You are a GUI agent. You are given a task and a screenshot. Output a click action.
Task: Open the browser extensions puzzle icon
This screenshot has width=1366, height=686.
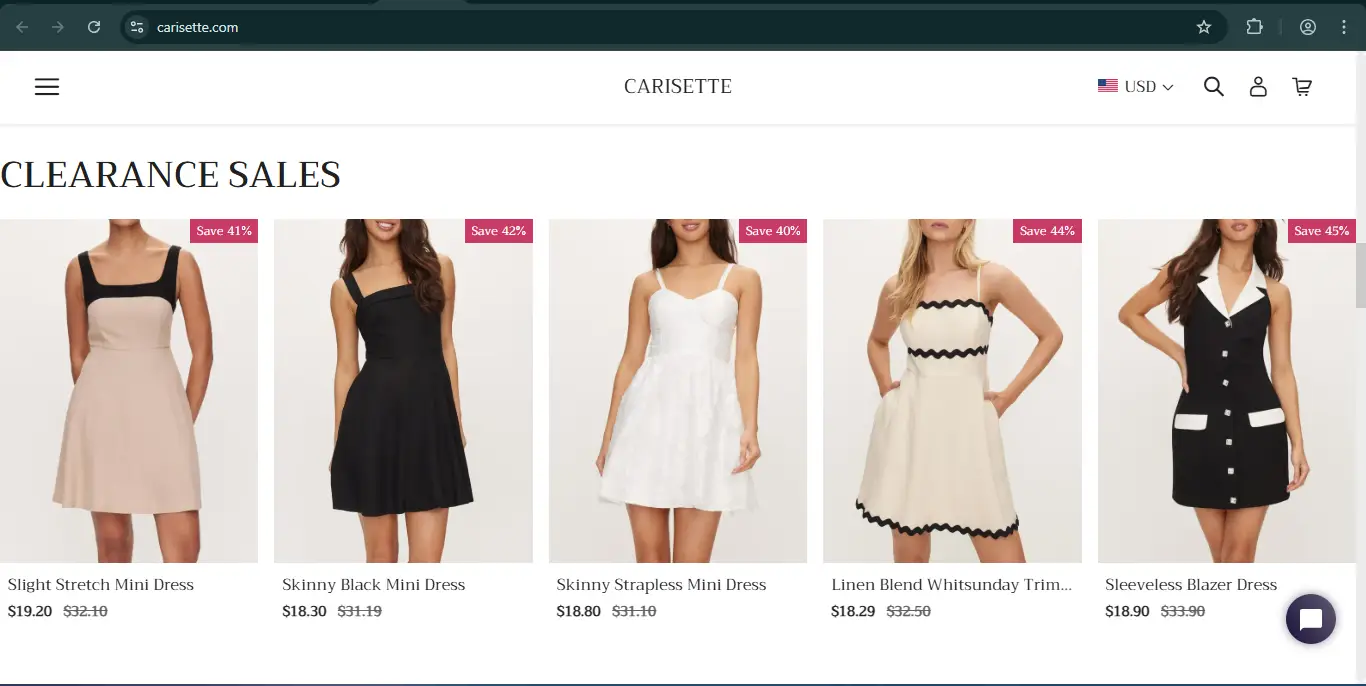tap(1254, 27)
